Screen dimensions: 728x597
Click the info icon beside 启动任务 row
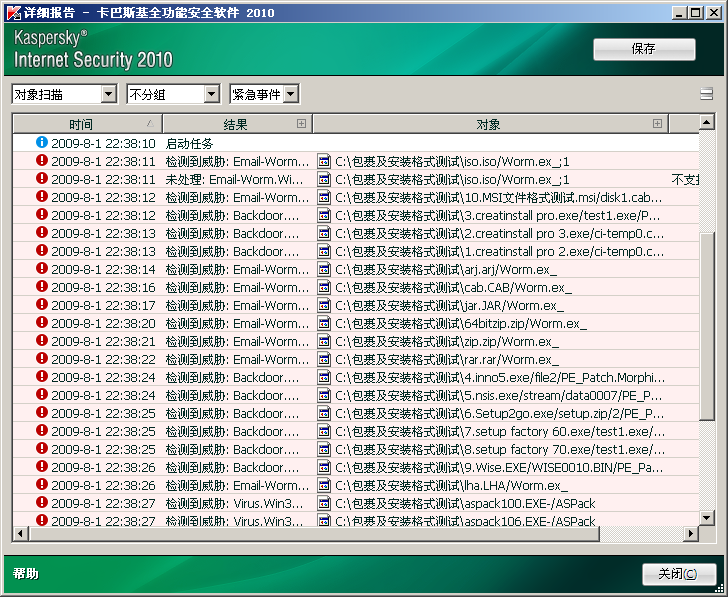[42, 142]
